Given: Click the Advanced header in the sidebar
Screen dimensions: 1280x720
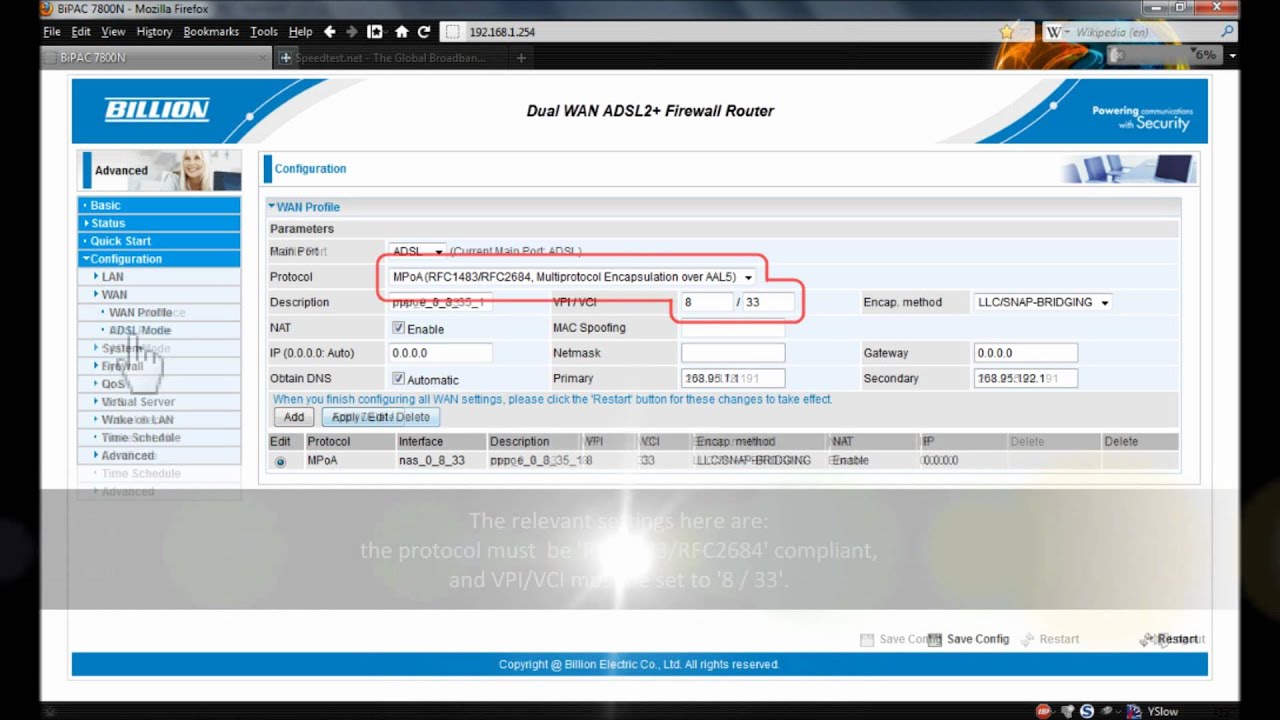Looking at the screenshot, I should [x=159, y=170].
